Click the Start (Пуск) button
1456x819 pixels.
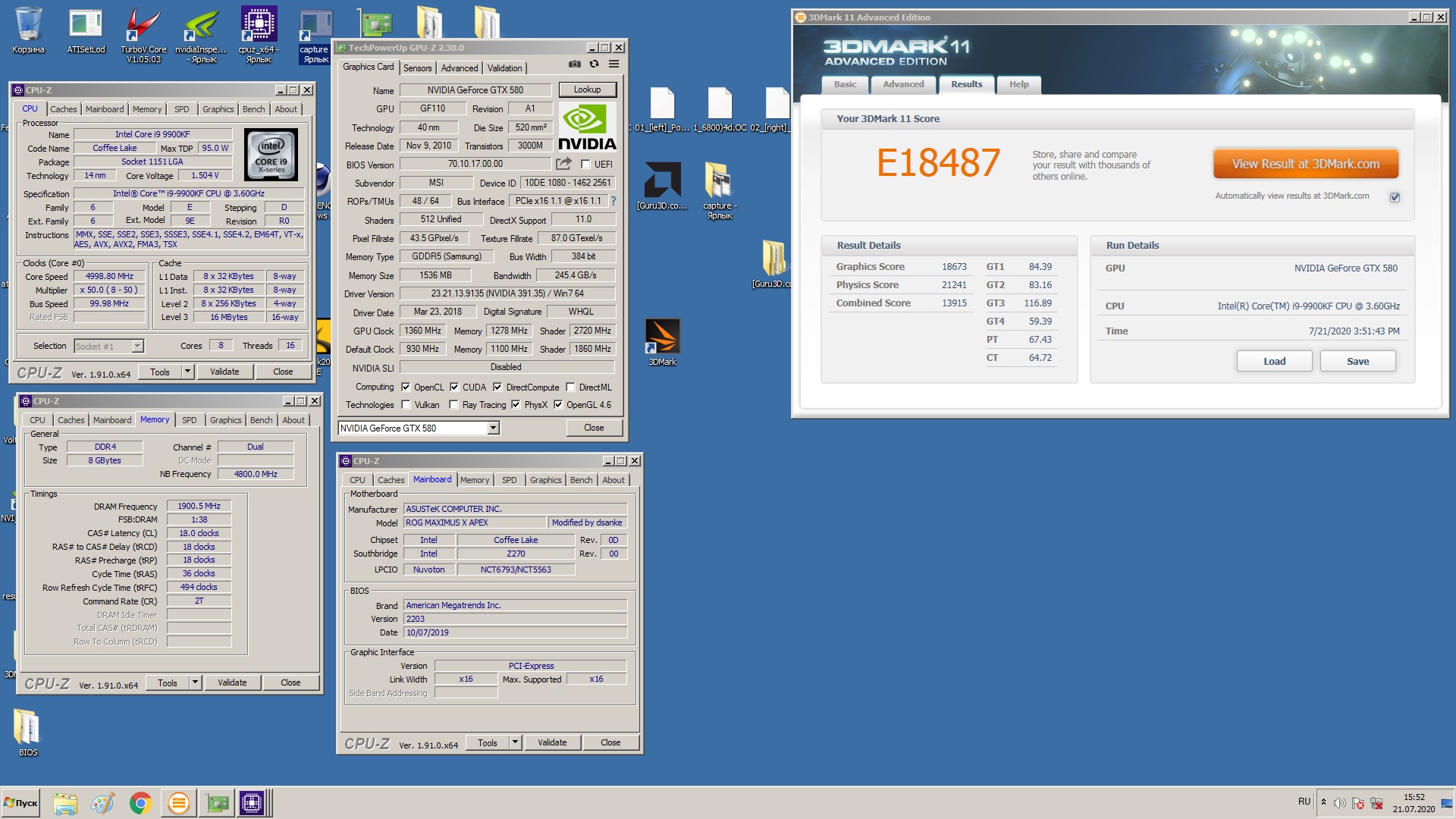click(21, 802)
